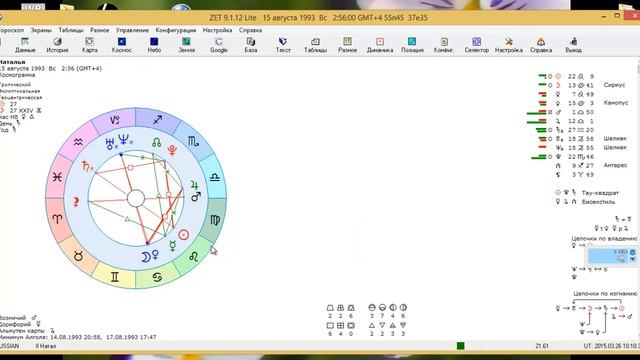The image size is (640, 360).
Task: Select the Taurus zodiac sector
Action: 78,256
